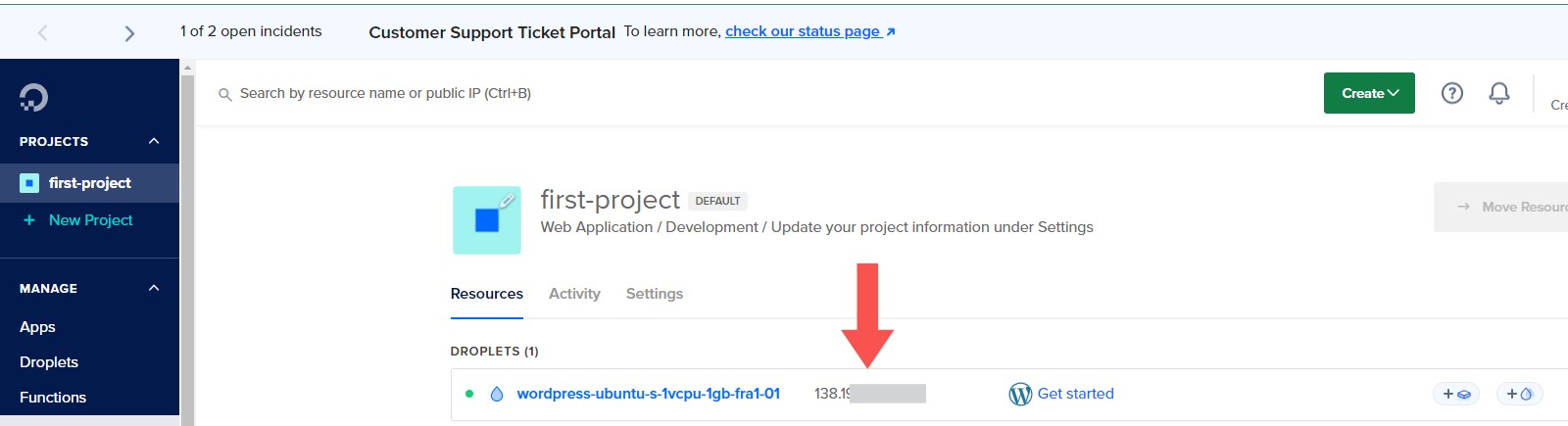Screen dimensions: 1568x426
Task: Click the droplet icon beside wordpress-ubuntu
Action: pyautogui.click(x=497, y=394)
